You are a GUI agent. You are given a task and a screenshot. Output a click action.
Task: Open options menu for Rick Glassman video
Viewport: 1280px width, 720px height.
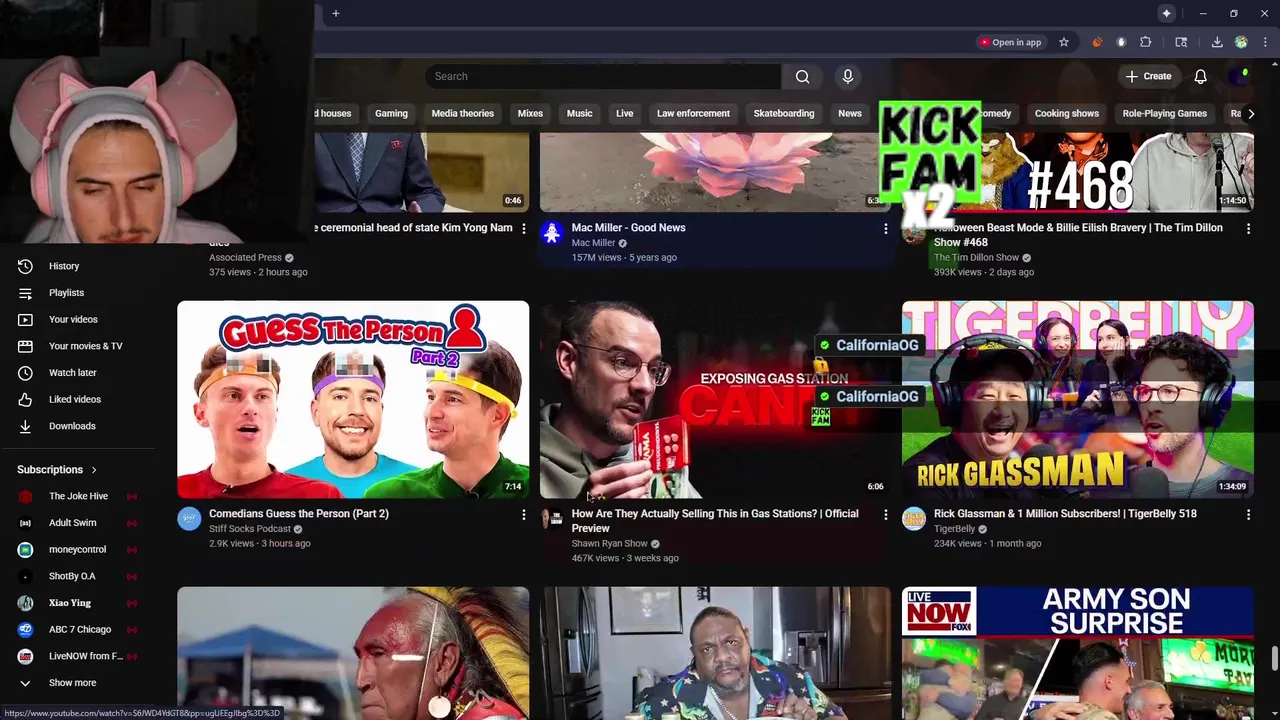click(x=1248, y=515)
